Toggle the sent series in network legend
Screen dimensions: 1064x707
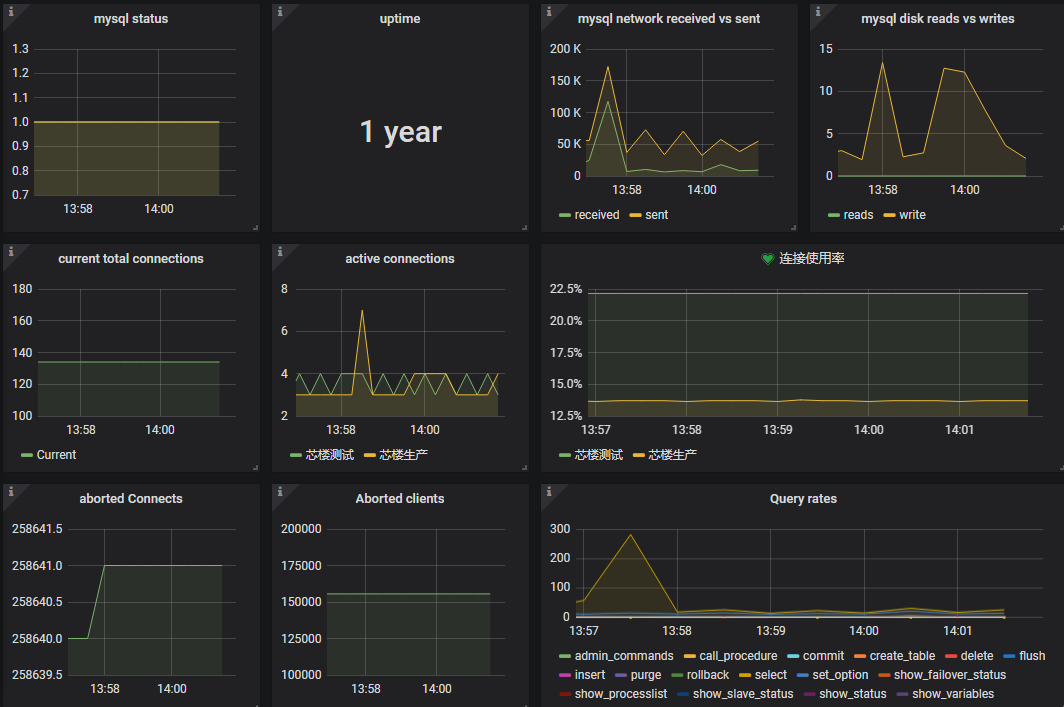pyautogui.click(x=656, y=215)
